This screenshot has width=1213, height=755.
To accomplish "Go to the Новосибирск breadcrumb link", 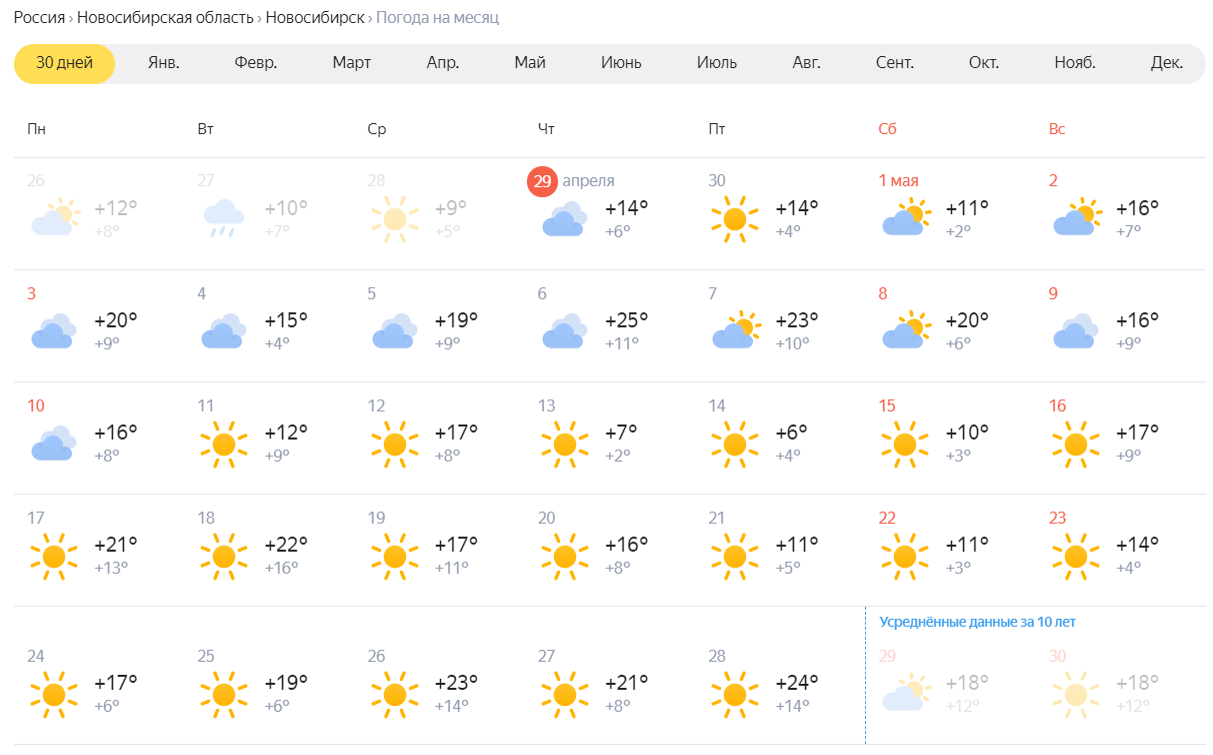I will (x=315, y=18).
